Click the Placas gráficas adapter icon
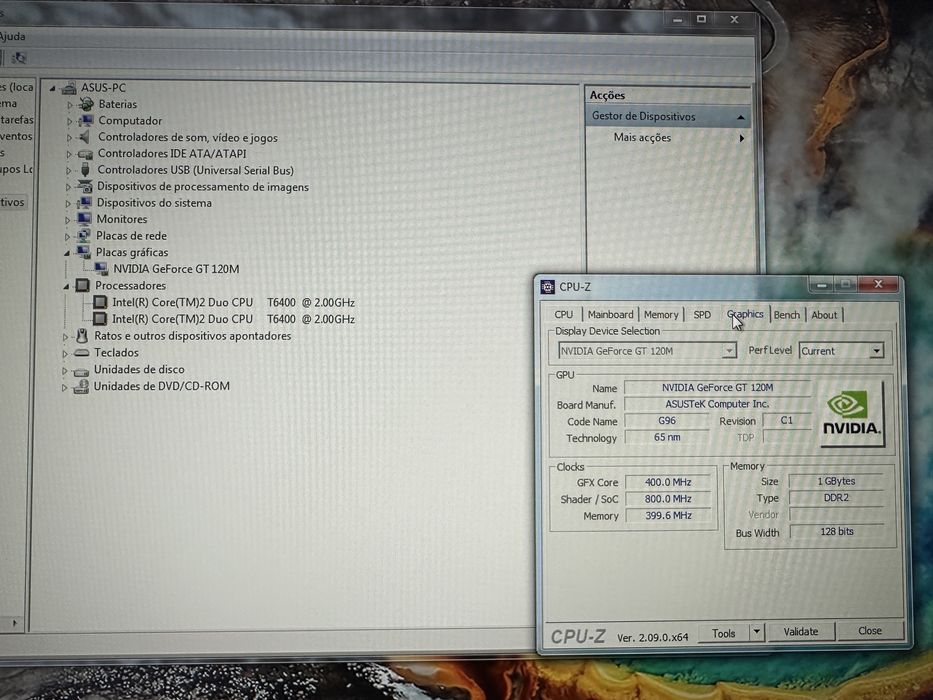The height and width of the screenshot is (700, 933). (83, 252)
